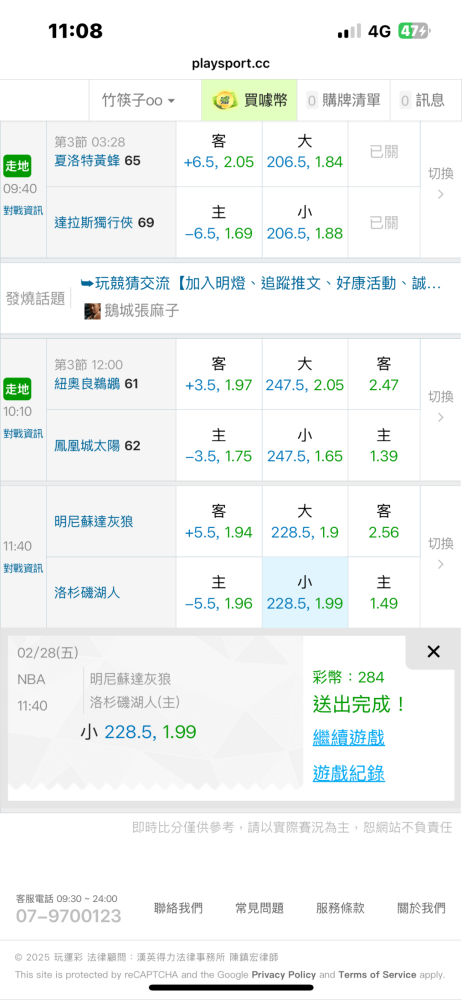Open 對戰資訊 for the 11:40 game

click(x=23, y=568)
